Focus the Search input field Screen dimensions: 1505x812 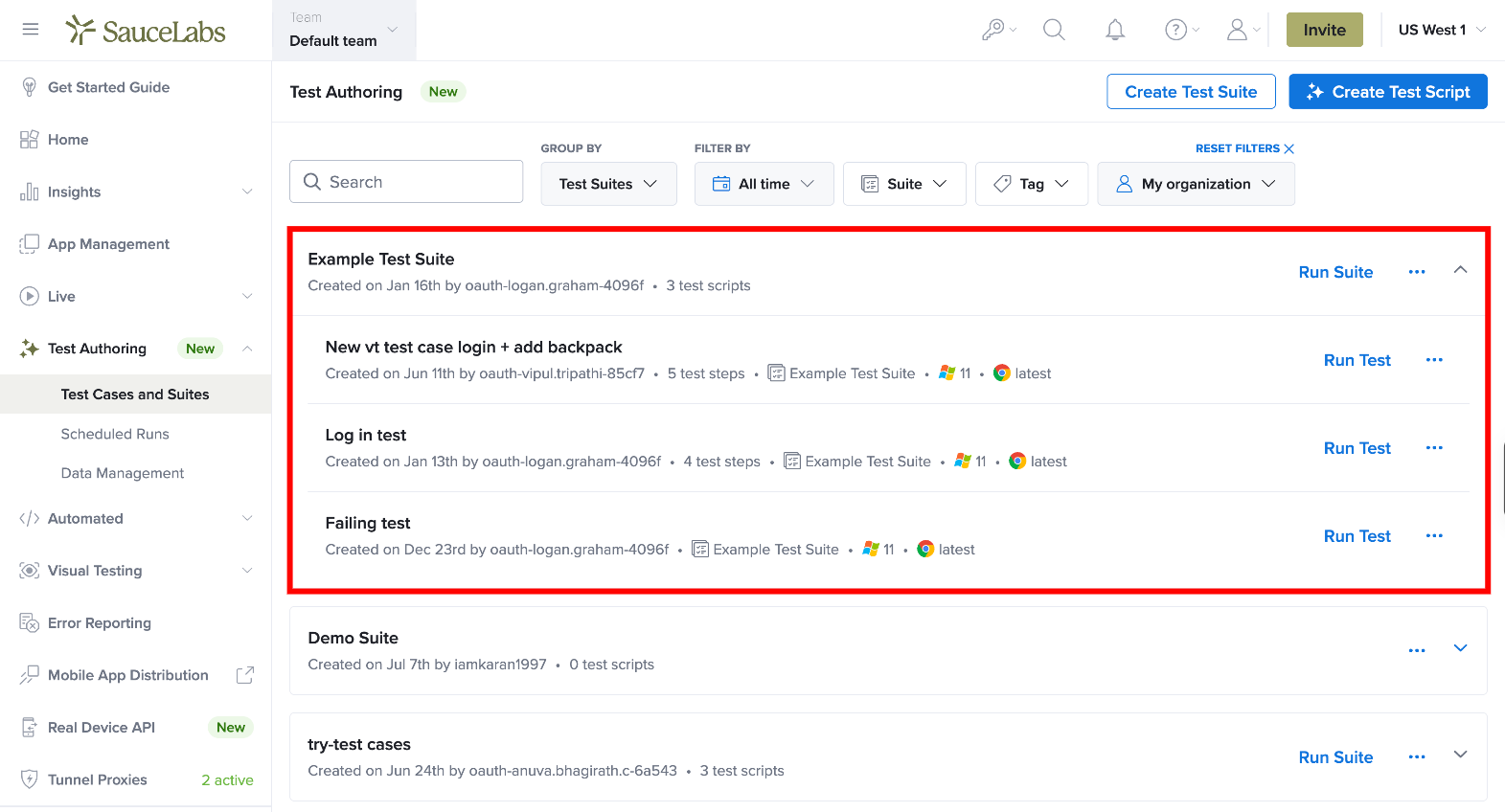point(406,182)
